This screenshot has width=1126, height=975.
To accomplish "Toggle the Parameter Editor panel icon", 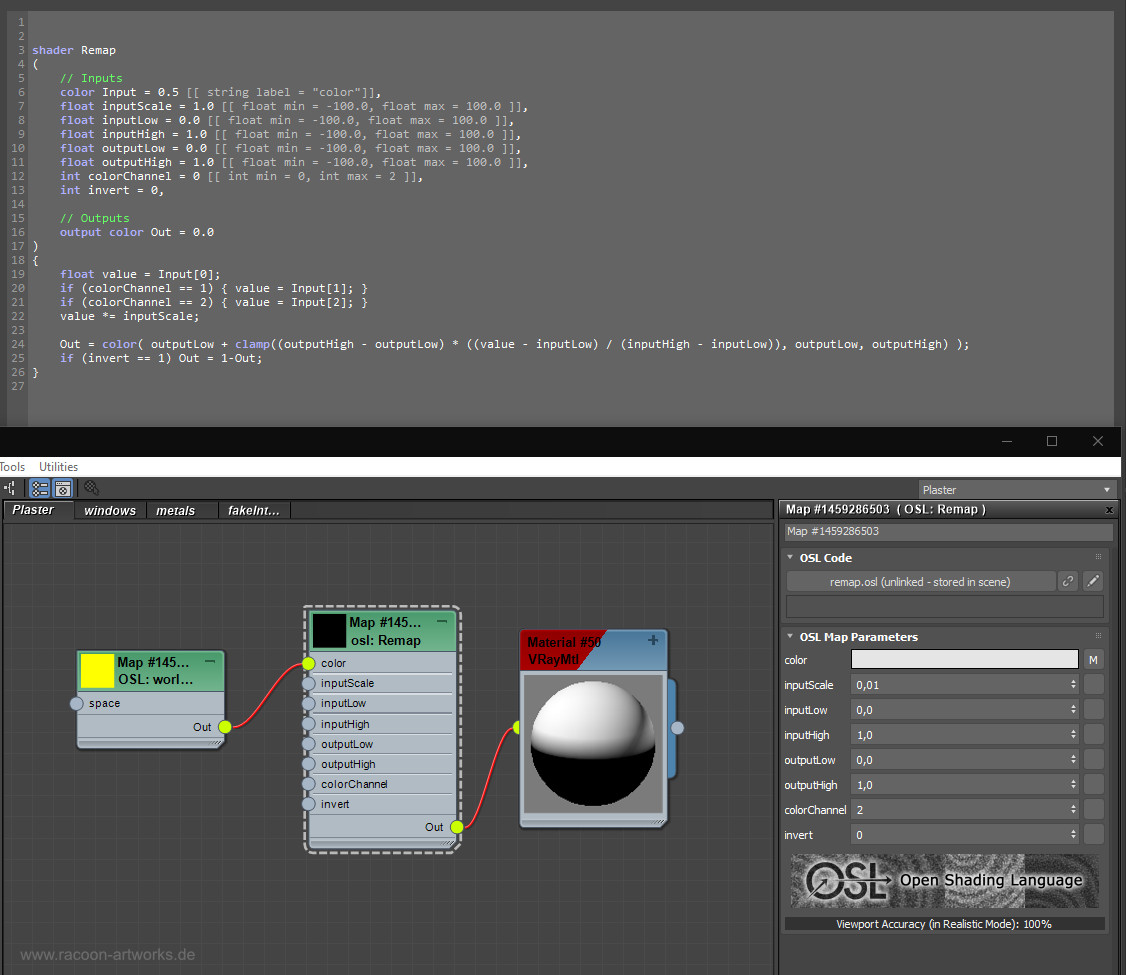I will (62, 488).
